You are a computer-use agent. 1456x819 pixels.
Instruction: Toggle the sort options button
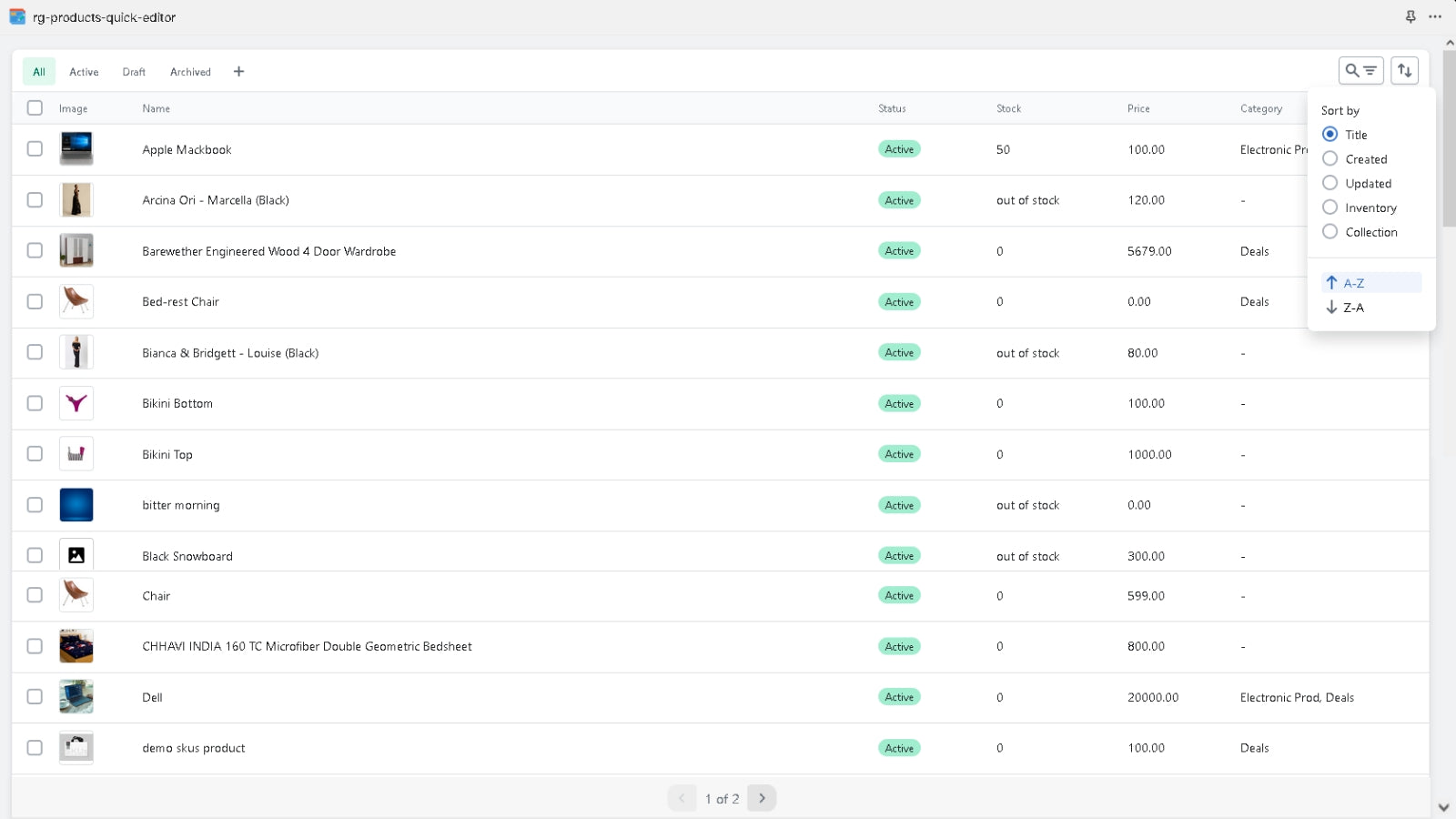point(1404,70)
